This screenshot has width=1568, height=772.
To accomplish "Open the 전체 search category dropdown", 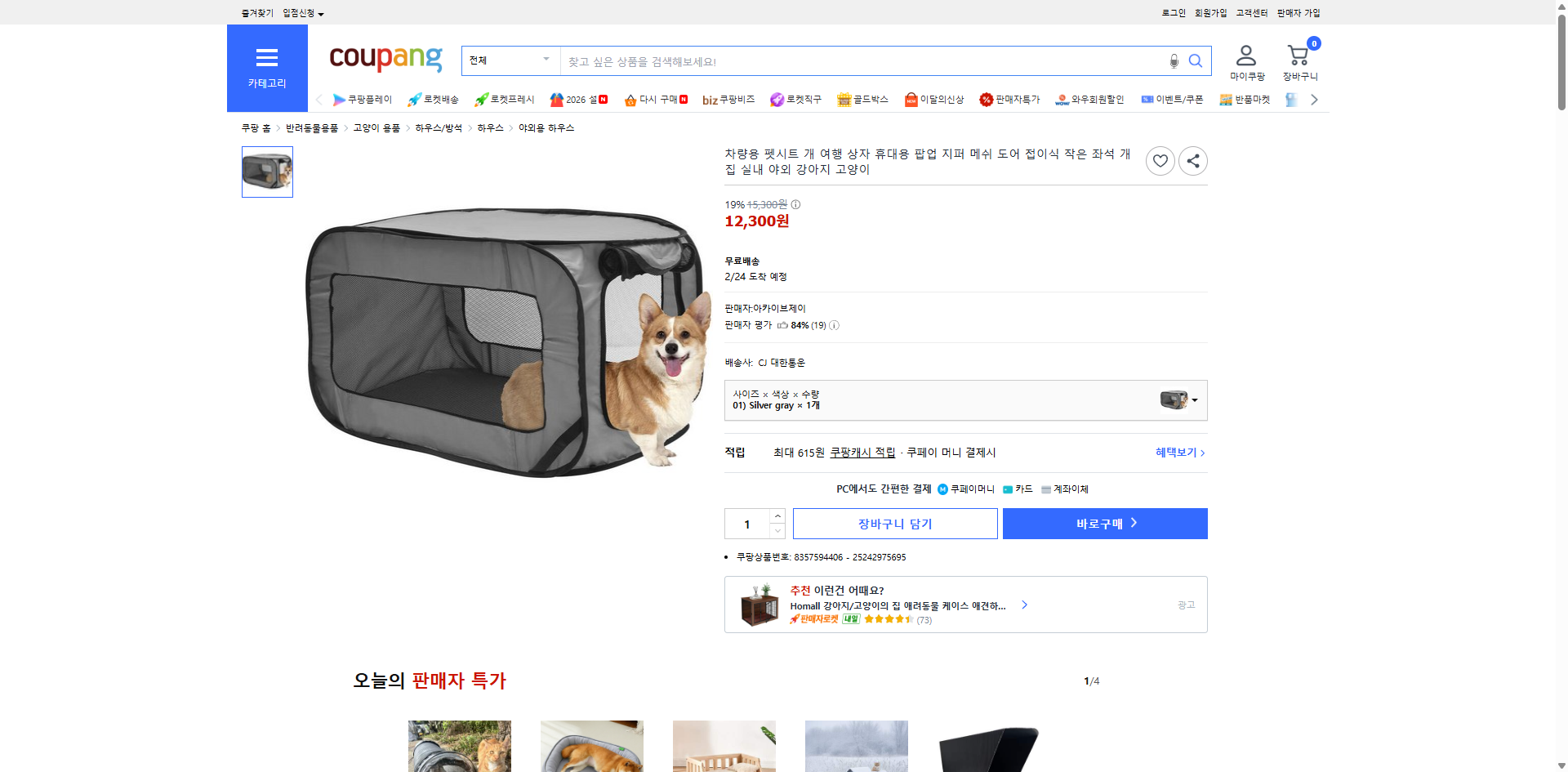I will tap(510, 60).
